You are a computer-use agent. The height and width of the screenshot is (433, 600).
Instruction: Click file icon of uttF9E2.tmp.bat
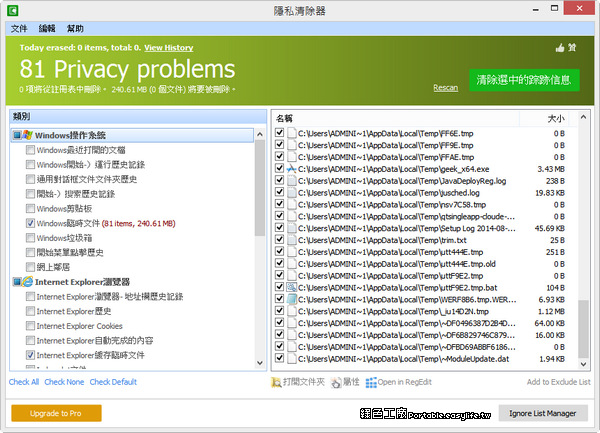coord(292,287)
